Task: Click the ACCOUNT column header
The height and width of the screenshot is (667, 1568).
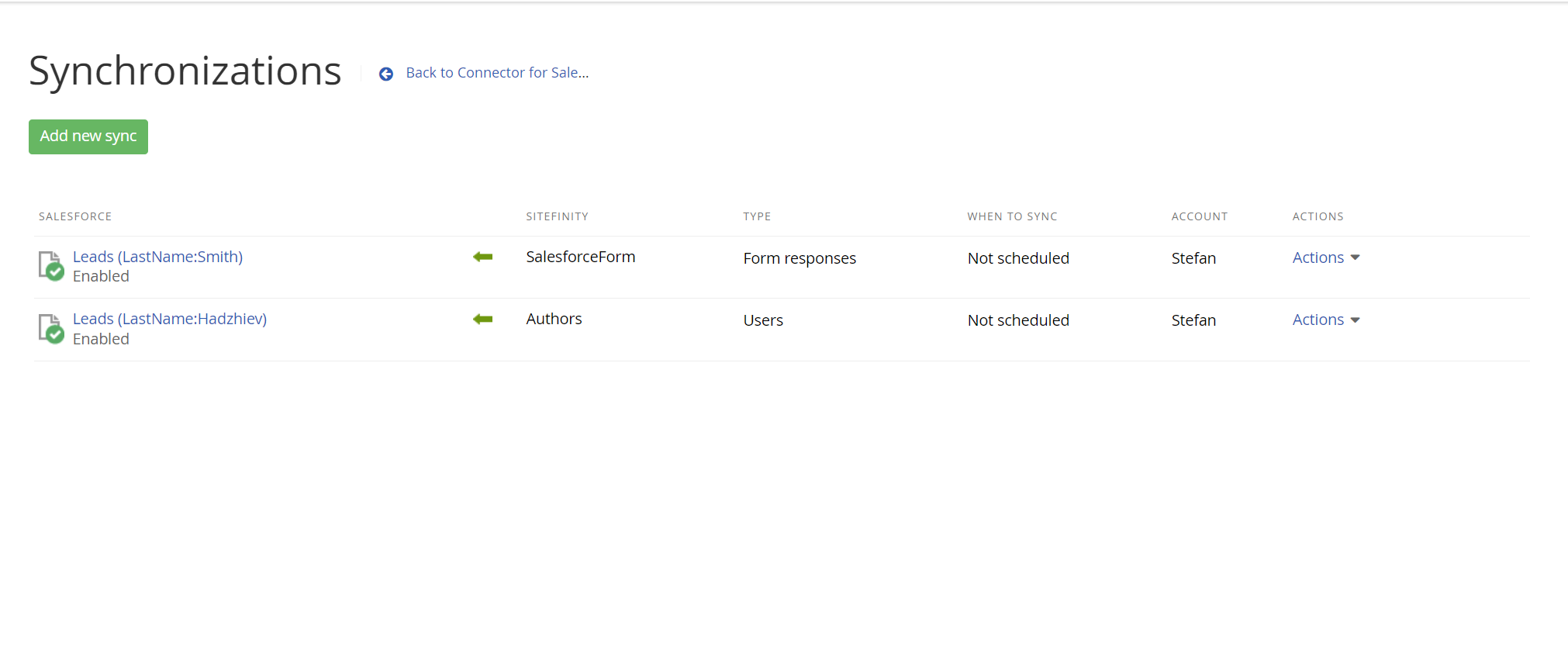Action: pyautogui.click(x=1199, y=216)
